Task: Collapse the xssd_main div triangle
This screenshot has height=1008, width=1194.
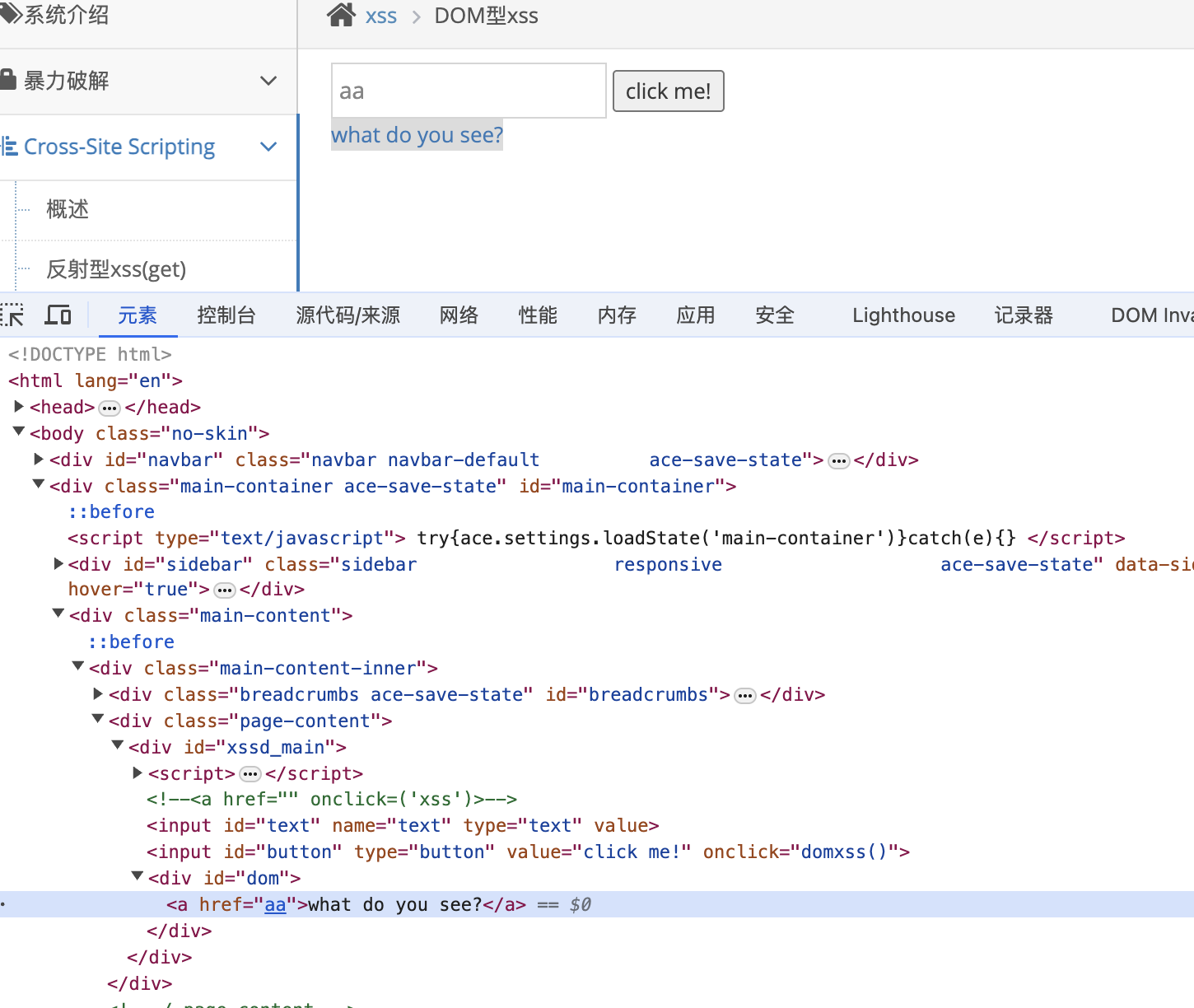Action: pyautogui.click(x=118, y=745)
